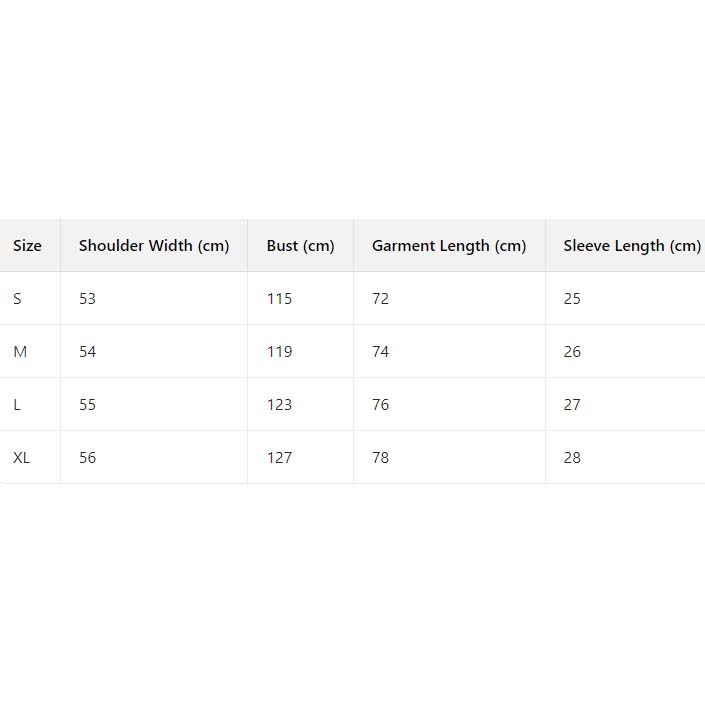
Task: Click the XL size row label
Action: pos(22,458)
